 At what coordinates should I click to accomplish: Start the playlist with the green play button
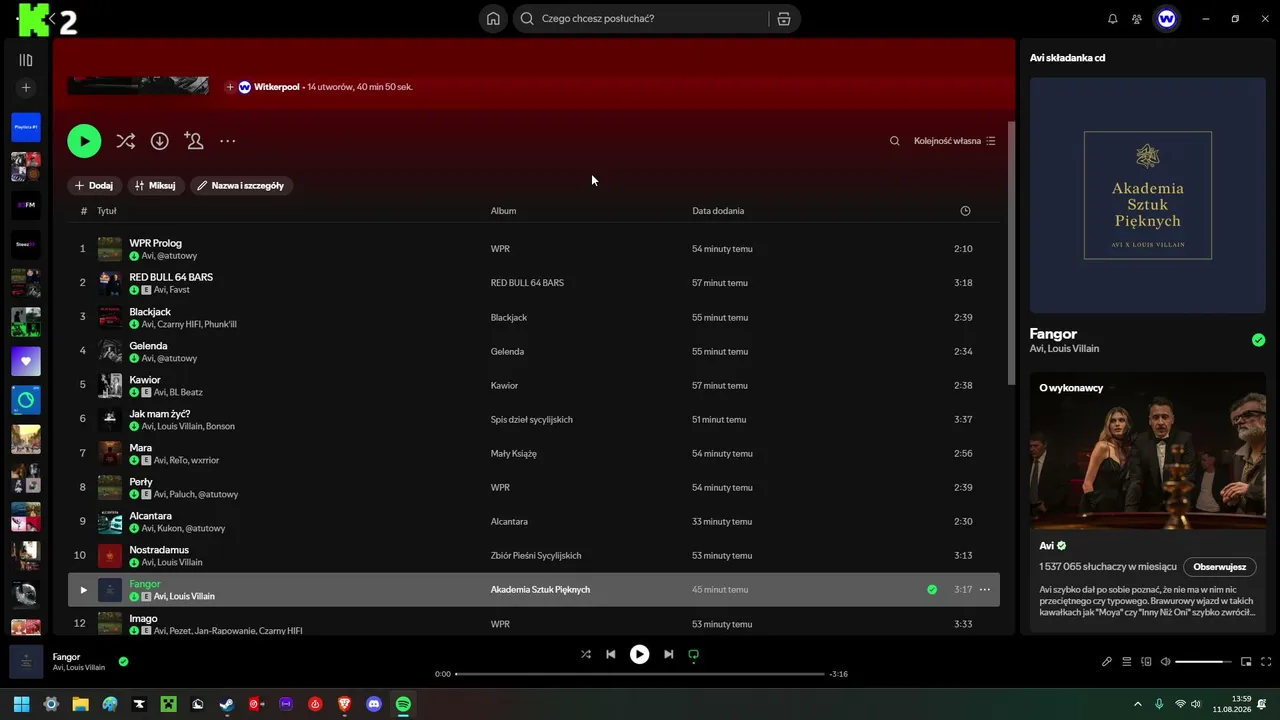84,141
